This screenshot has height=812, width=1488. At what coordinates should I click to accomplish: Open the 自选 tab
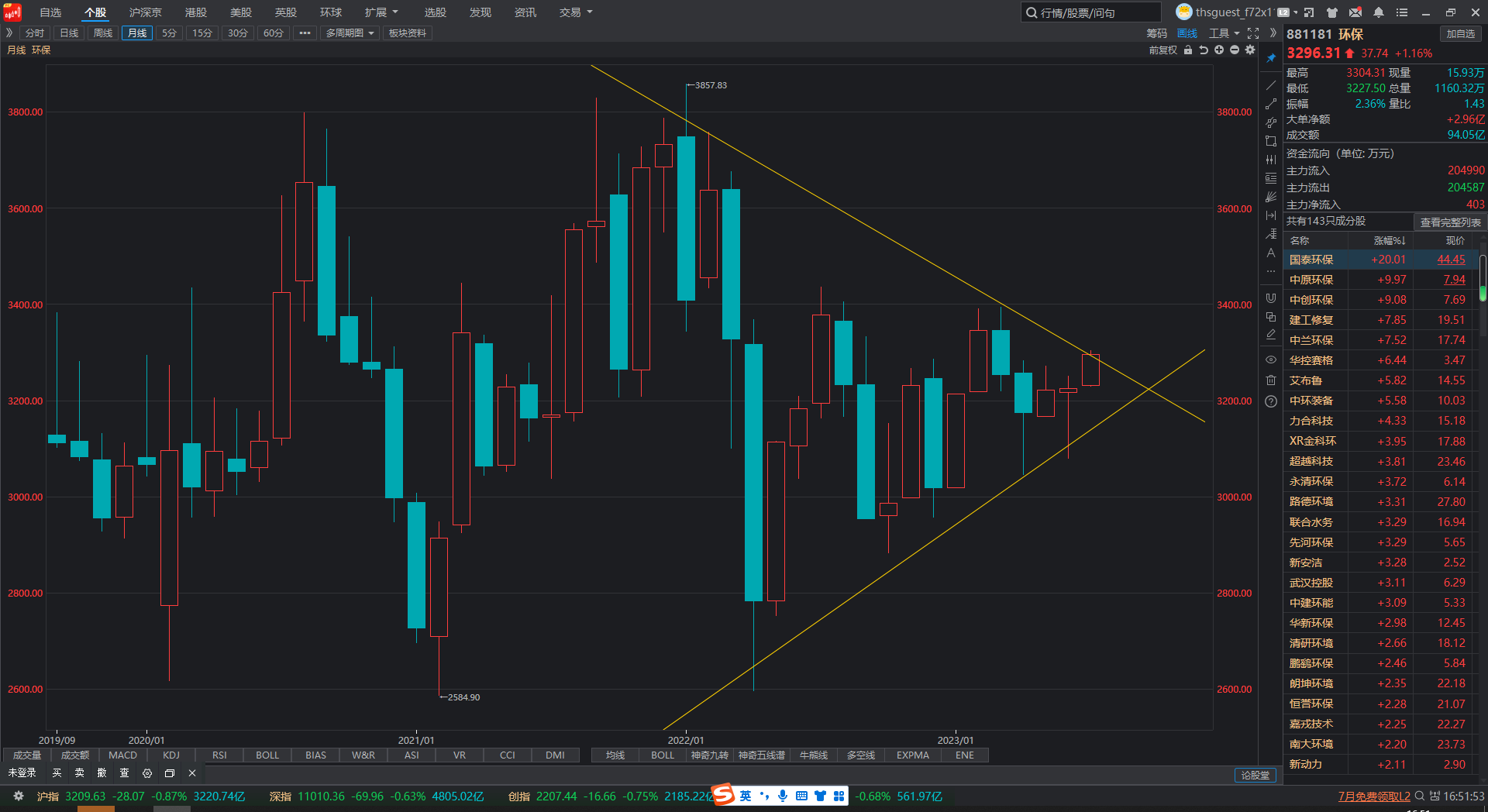point(50,12)
